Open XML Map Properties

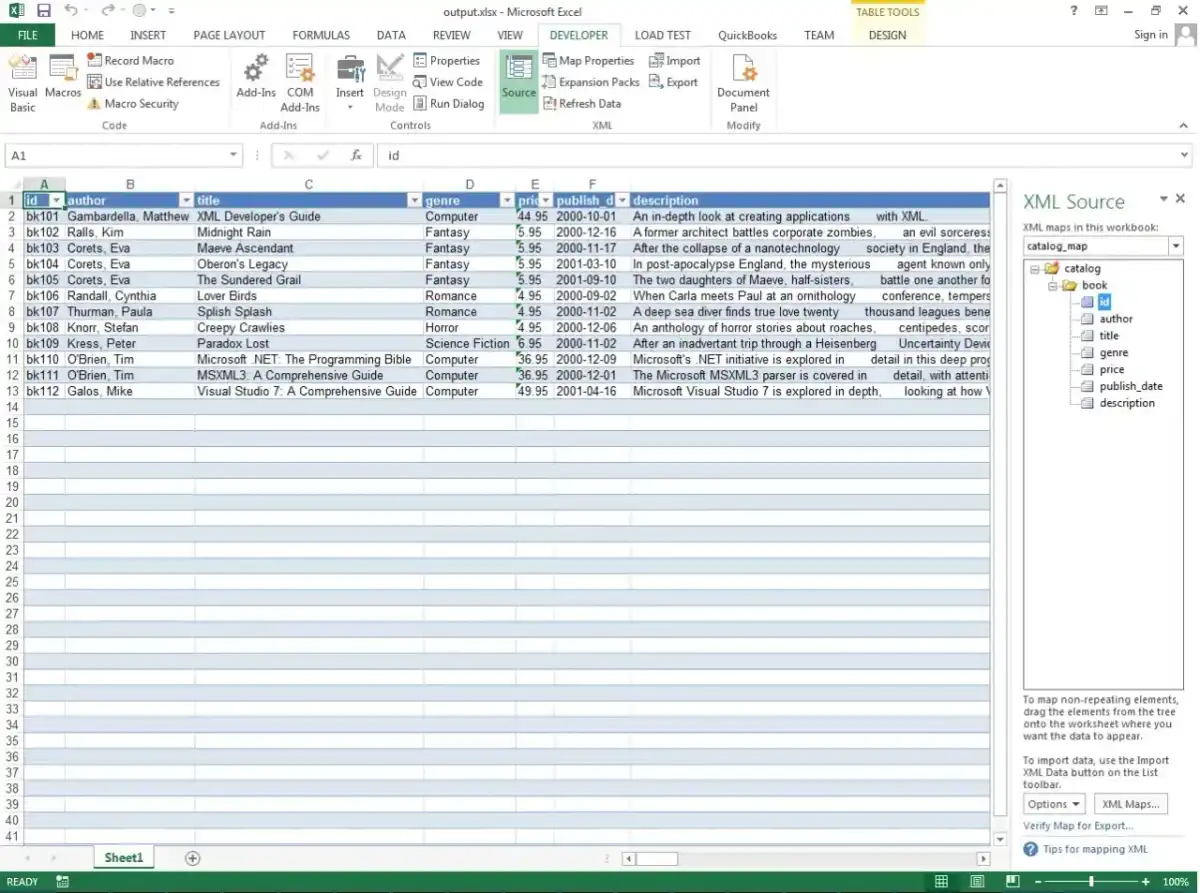[x=588, y=61]
